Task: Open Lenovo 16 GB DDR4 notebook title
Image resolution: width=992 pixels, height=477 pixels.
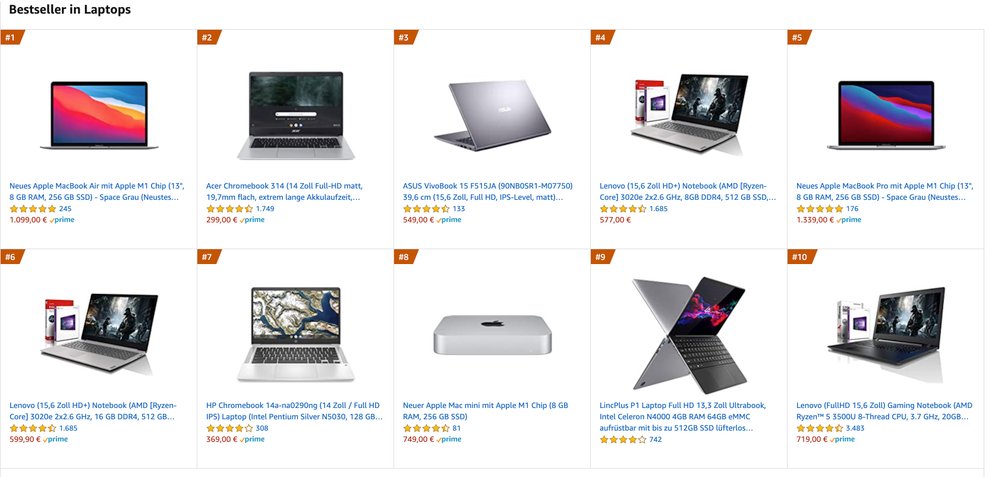Action: tap(93, 411)
